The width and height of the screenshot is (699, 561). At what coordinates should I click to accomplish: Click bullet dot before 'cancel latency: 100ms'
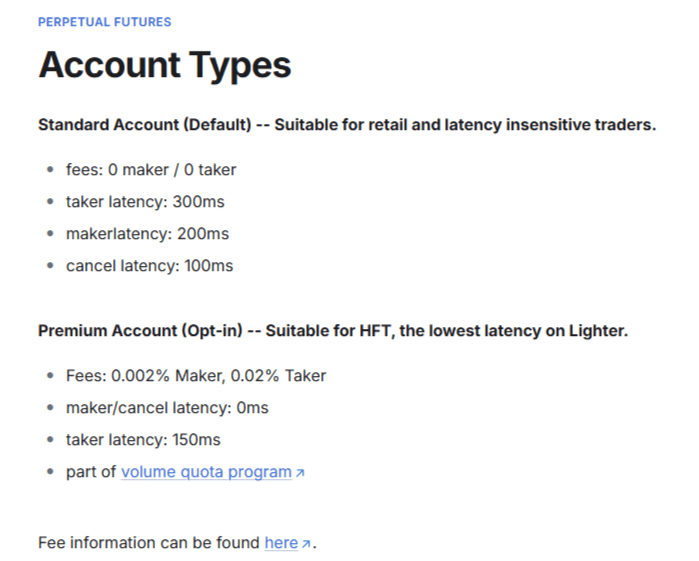pyautogui.click(x=51, y=266)
